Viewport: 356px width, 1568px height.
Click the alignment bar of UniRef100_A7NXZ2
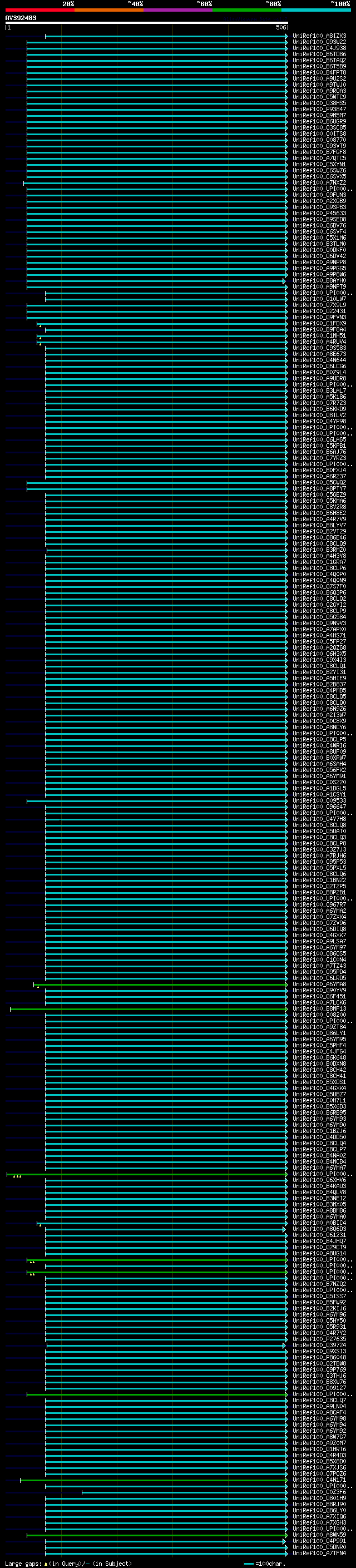pos(156,182)
